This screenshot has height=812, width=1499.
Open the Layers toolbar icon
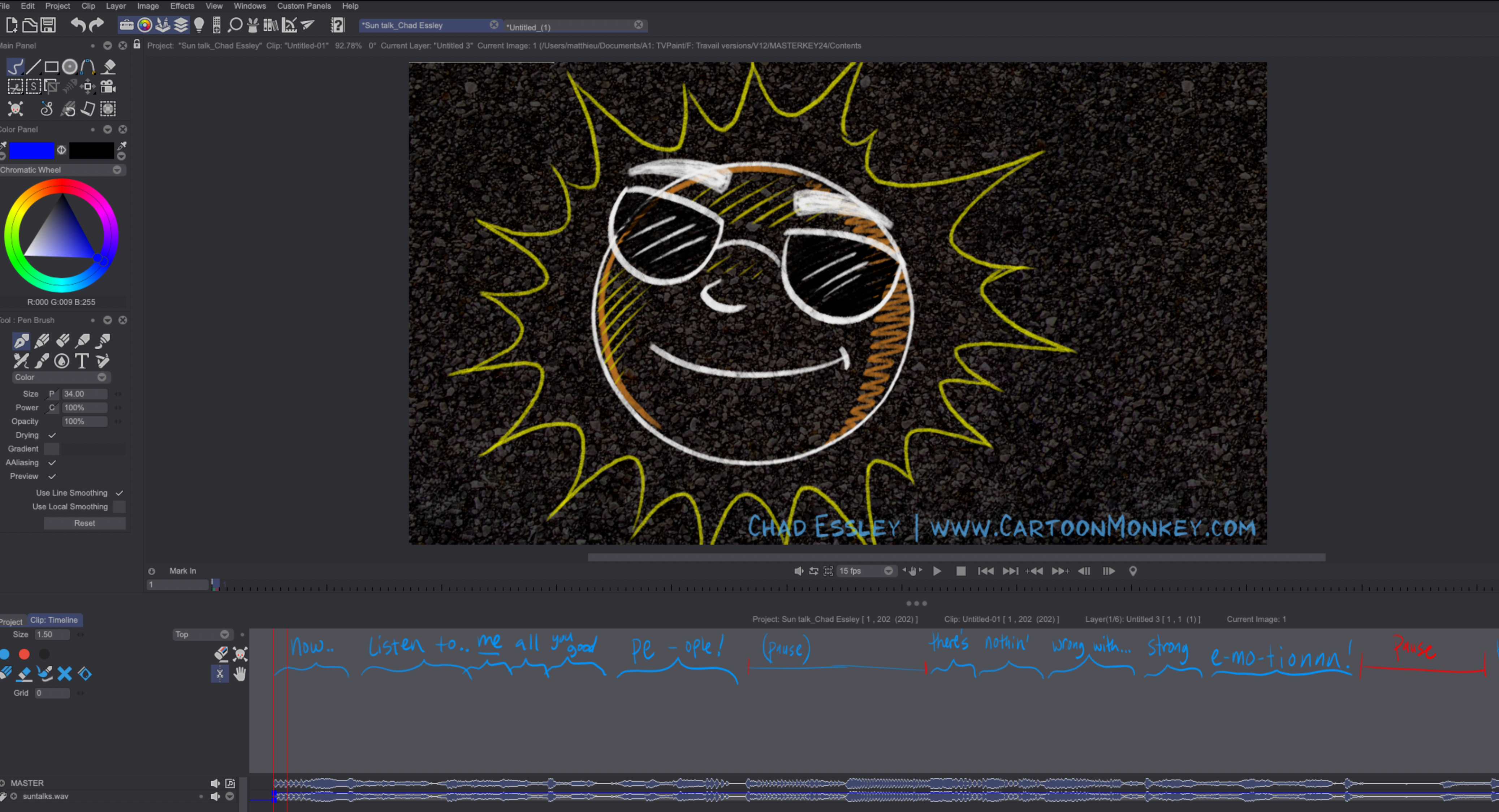click(181, 25)
